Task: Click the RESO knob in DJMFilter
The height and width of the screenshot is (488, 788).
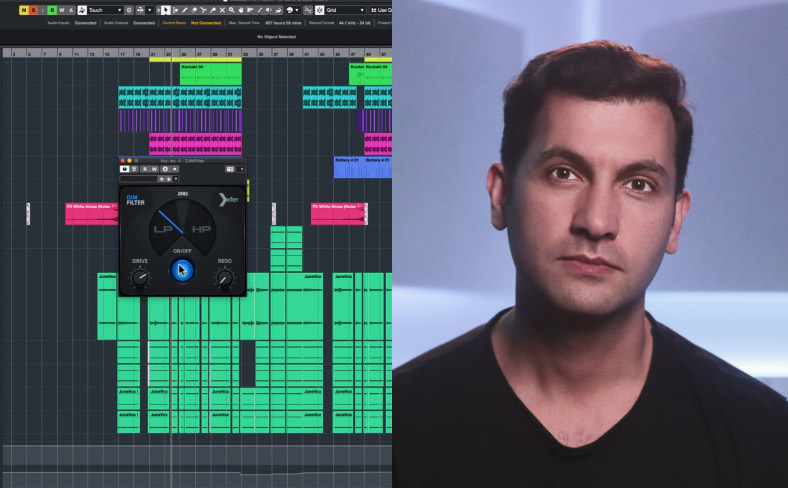Action: [225, 277]
